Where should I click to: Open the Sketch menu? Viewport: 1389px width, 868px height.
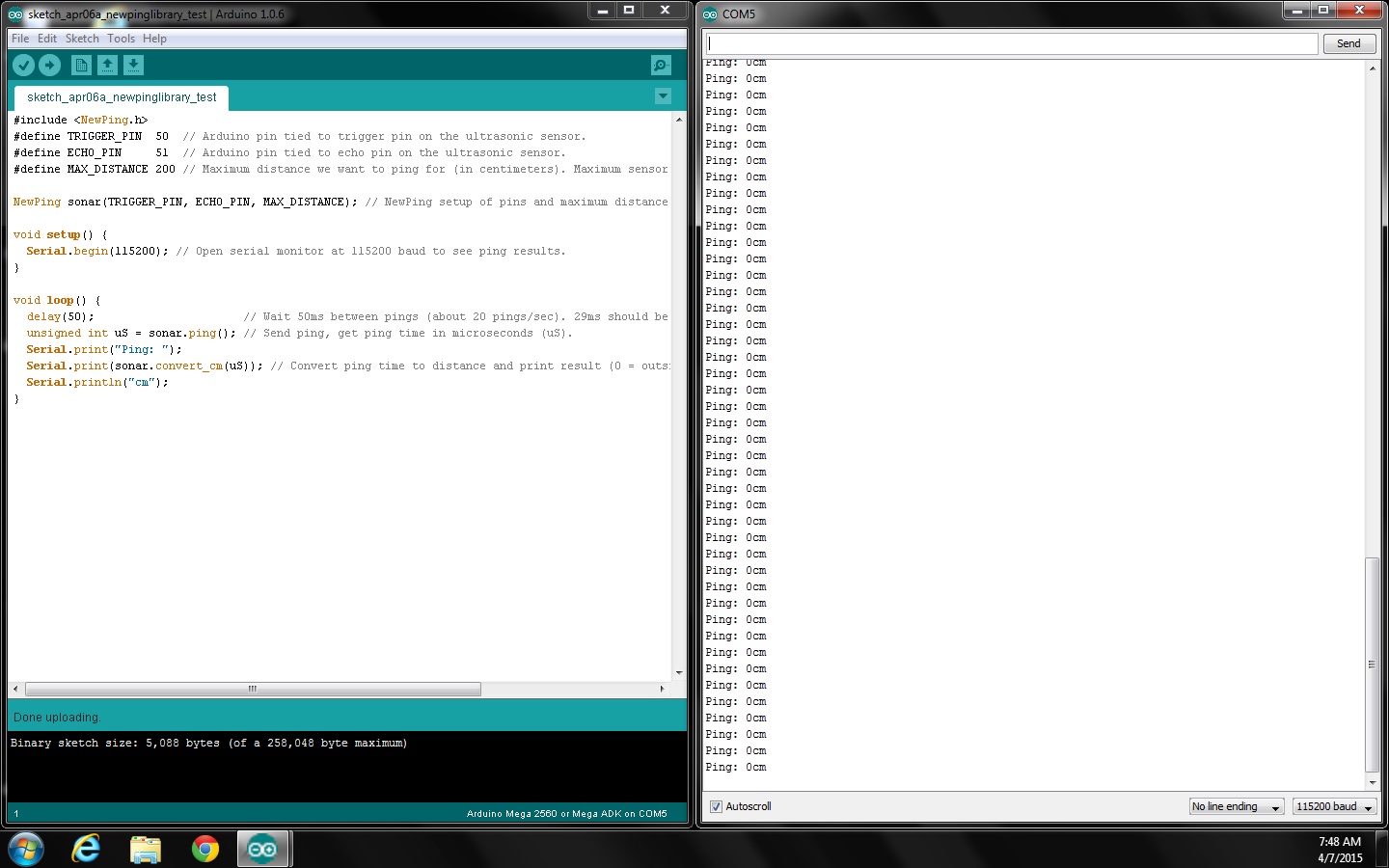click(82, 39)
